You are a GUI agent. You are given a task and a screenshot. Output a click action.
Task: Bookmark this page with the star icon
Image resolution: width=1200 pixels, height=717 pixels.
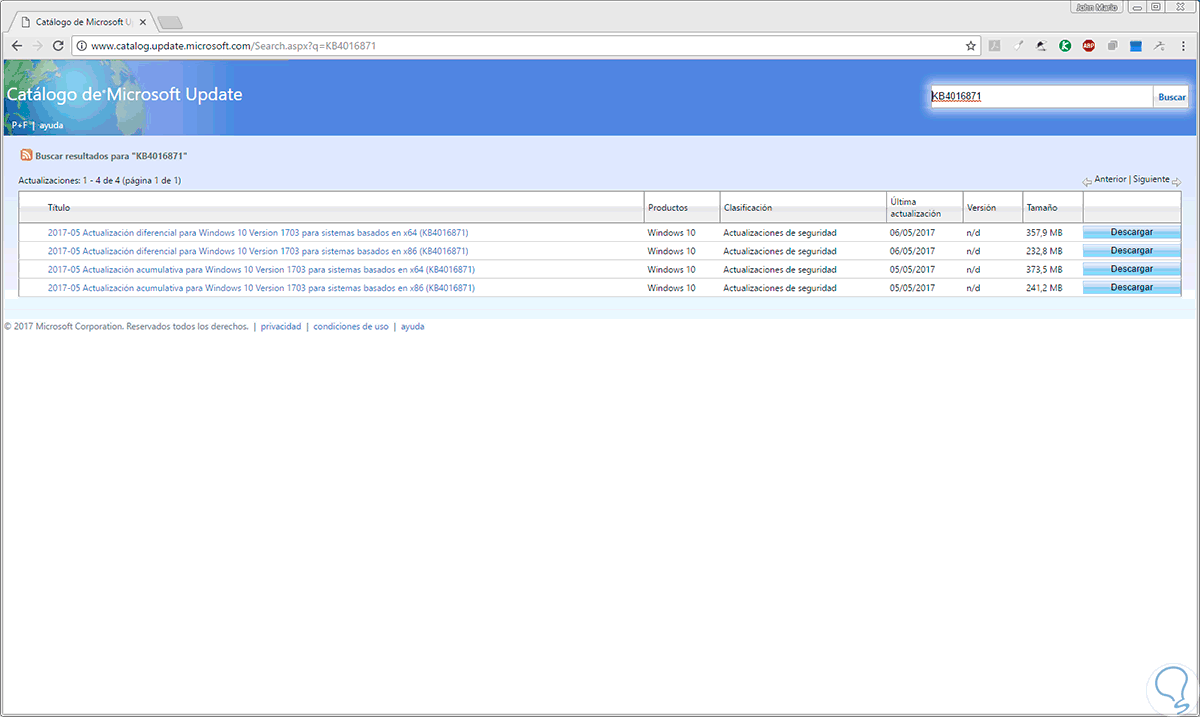(x=970, y=46)
